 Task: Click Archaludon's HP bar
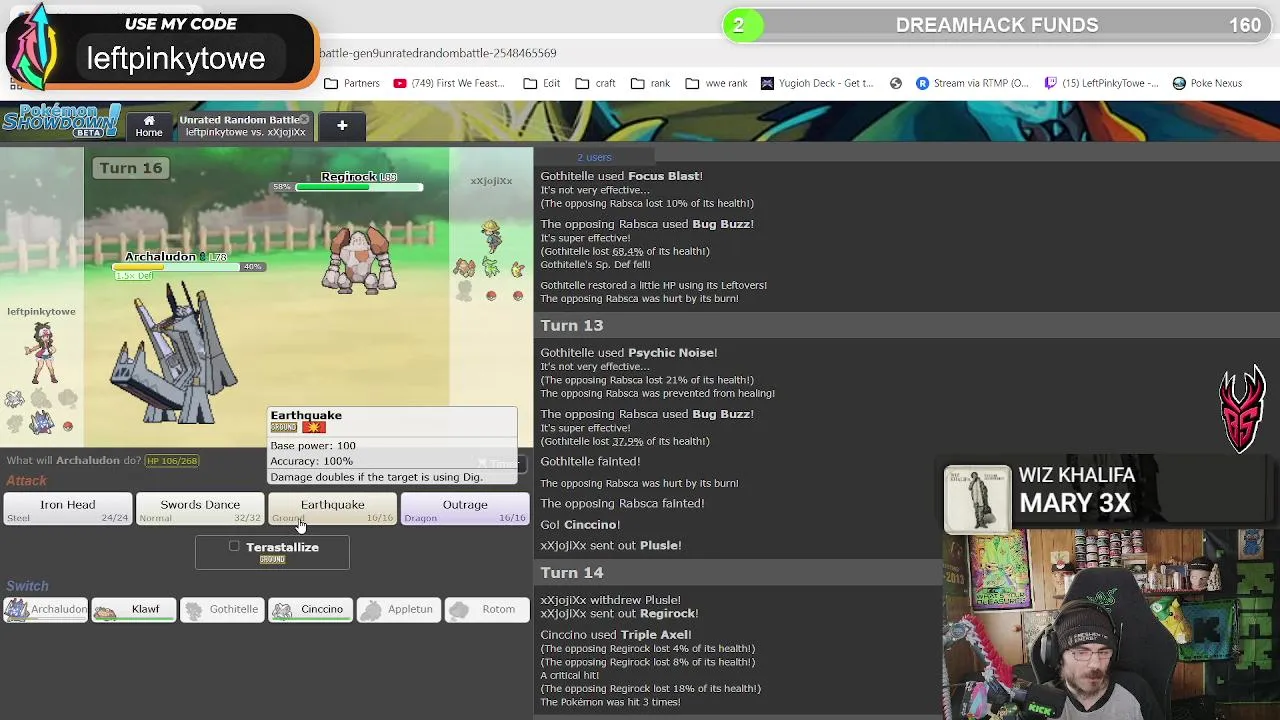(177, 267)
